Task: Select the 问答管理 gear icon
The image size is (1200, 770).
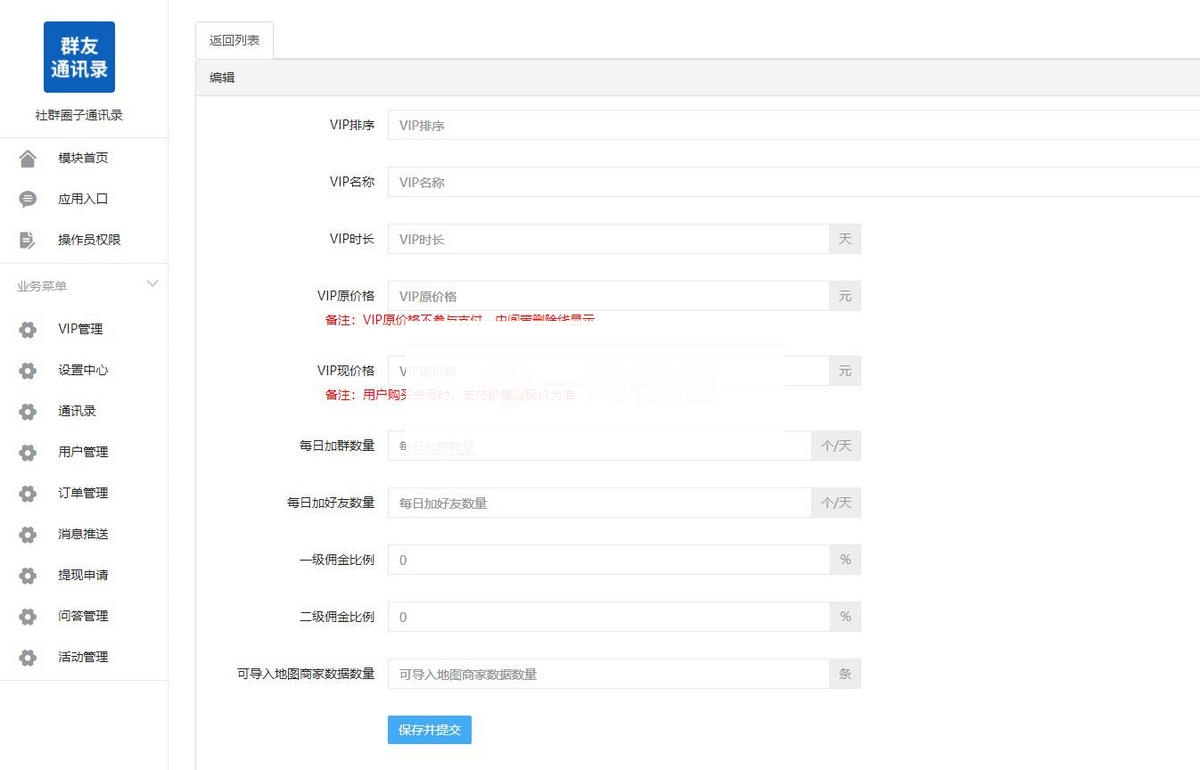Action: click(28, 616)
